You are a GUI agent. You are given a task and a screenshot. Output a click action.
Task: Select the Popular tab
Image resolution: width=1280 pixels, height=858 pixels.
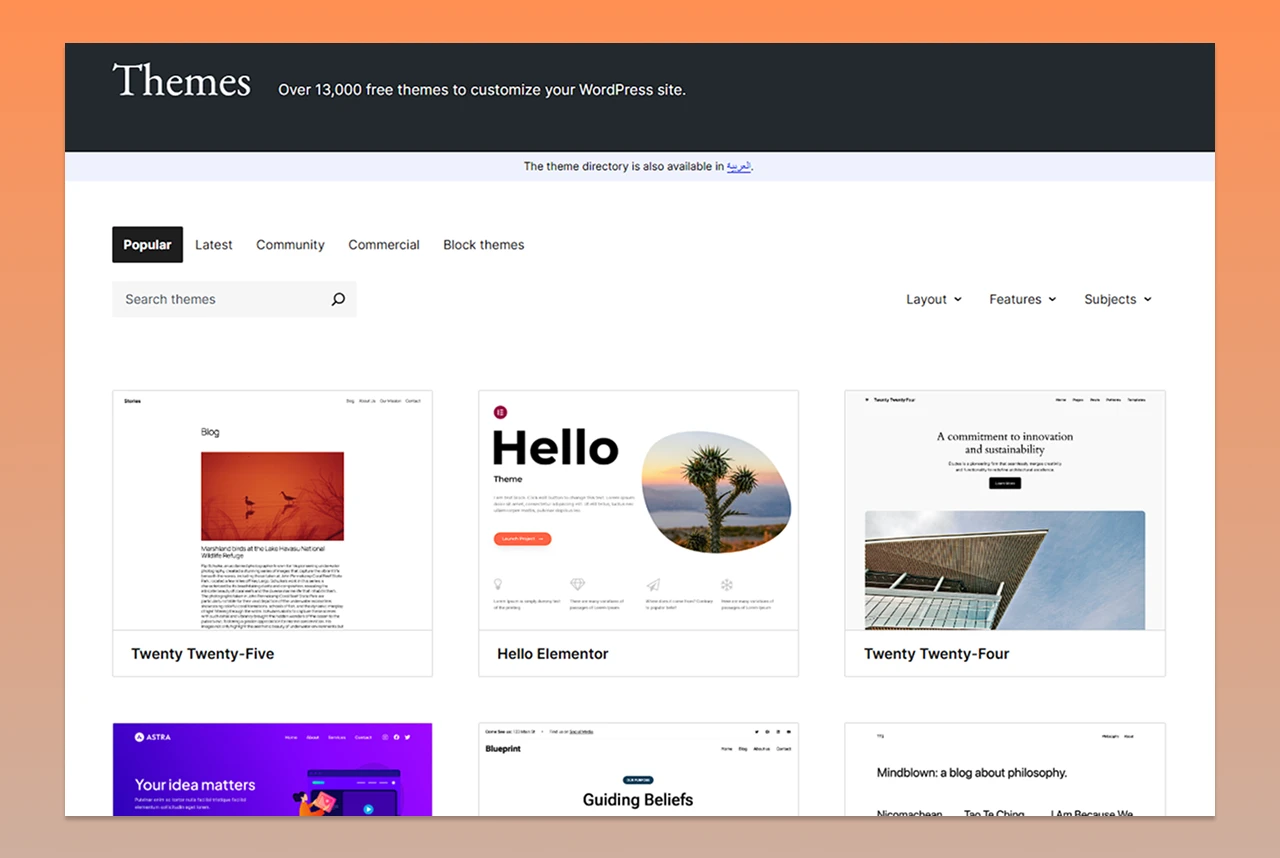(x=147, y=245)
